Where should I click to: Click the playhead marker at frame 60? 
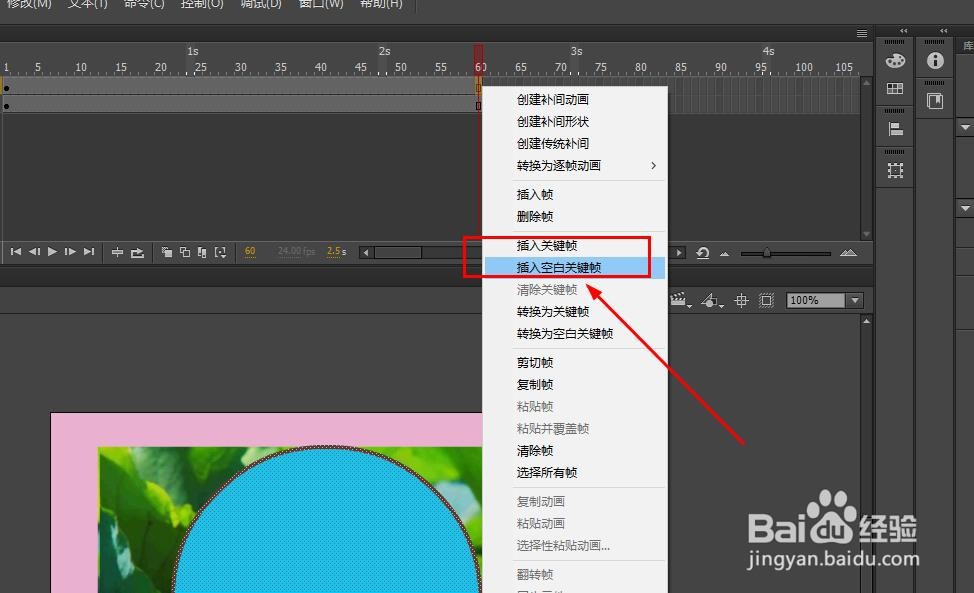478,60
